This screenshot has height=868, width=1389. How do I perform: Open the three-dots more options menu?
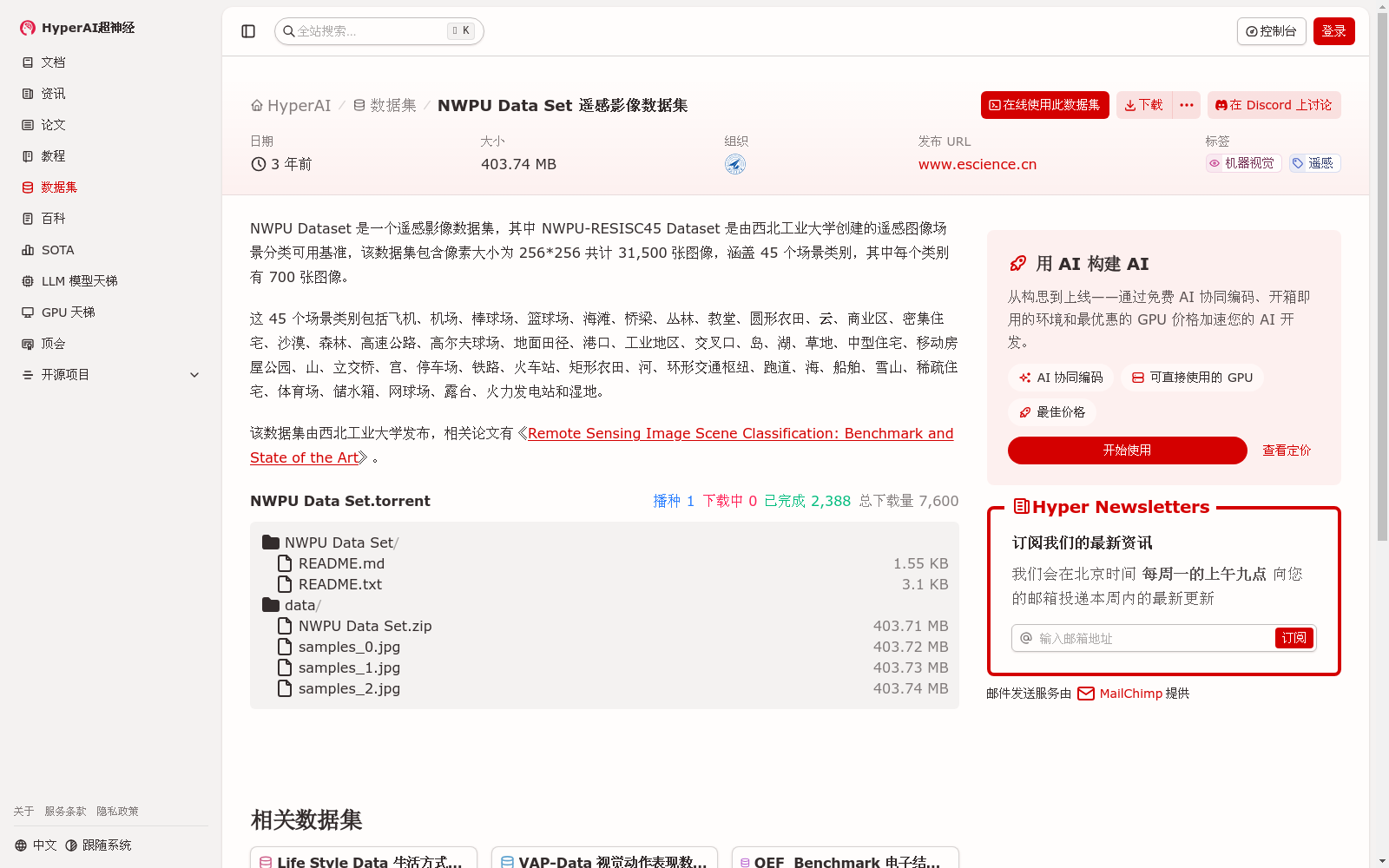(1187, 105)
